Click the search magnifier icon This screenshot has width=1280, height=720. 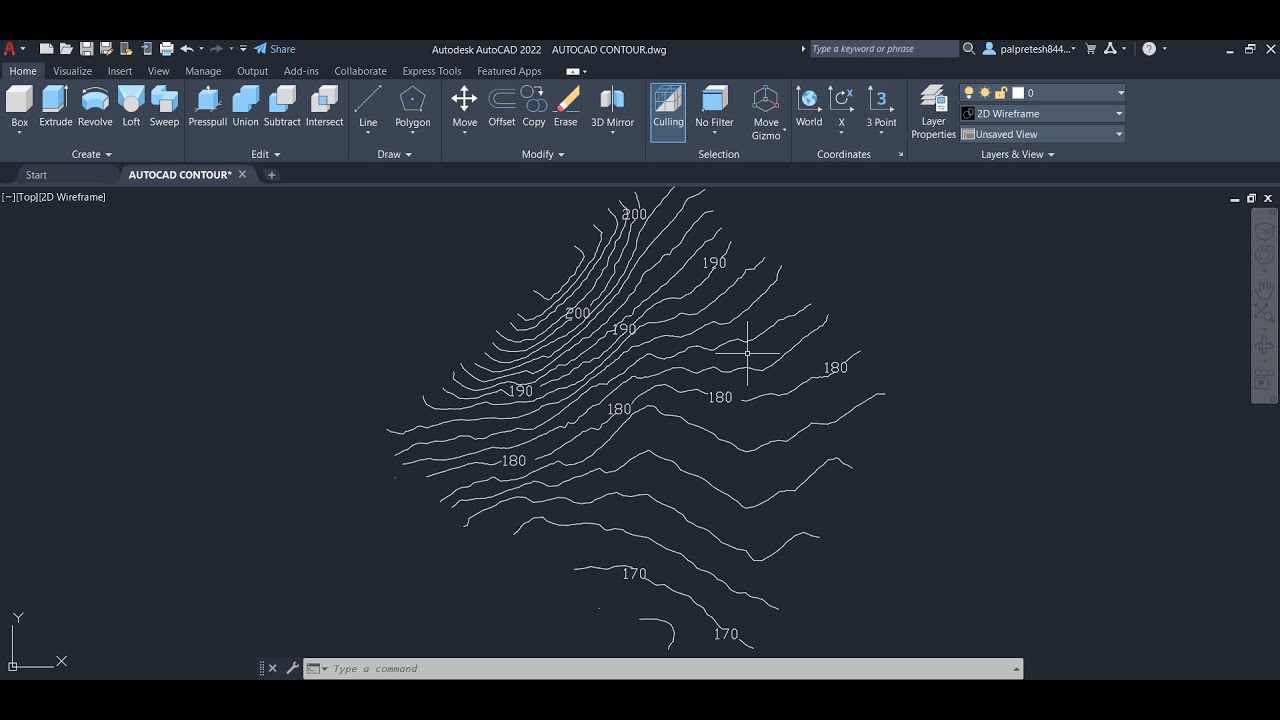click(x=968, y=48)
